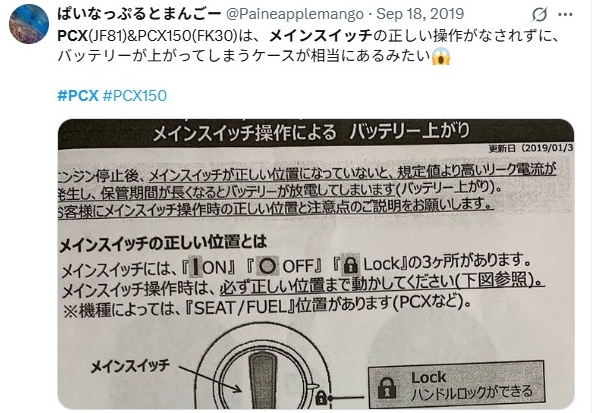Click the small padlock on the switch dial
The image size is (594, 413).
(x=321, y=397)
